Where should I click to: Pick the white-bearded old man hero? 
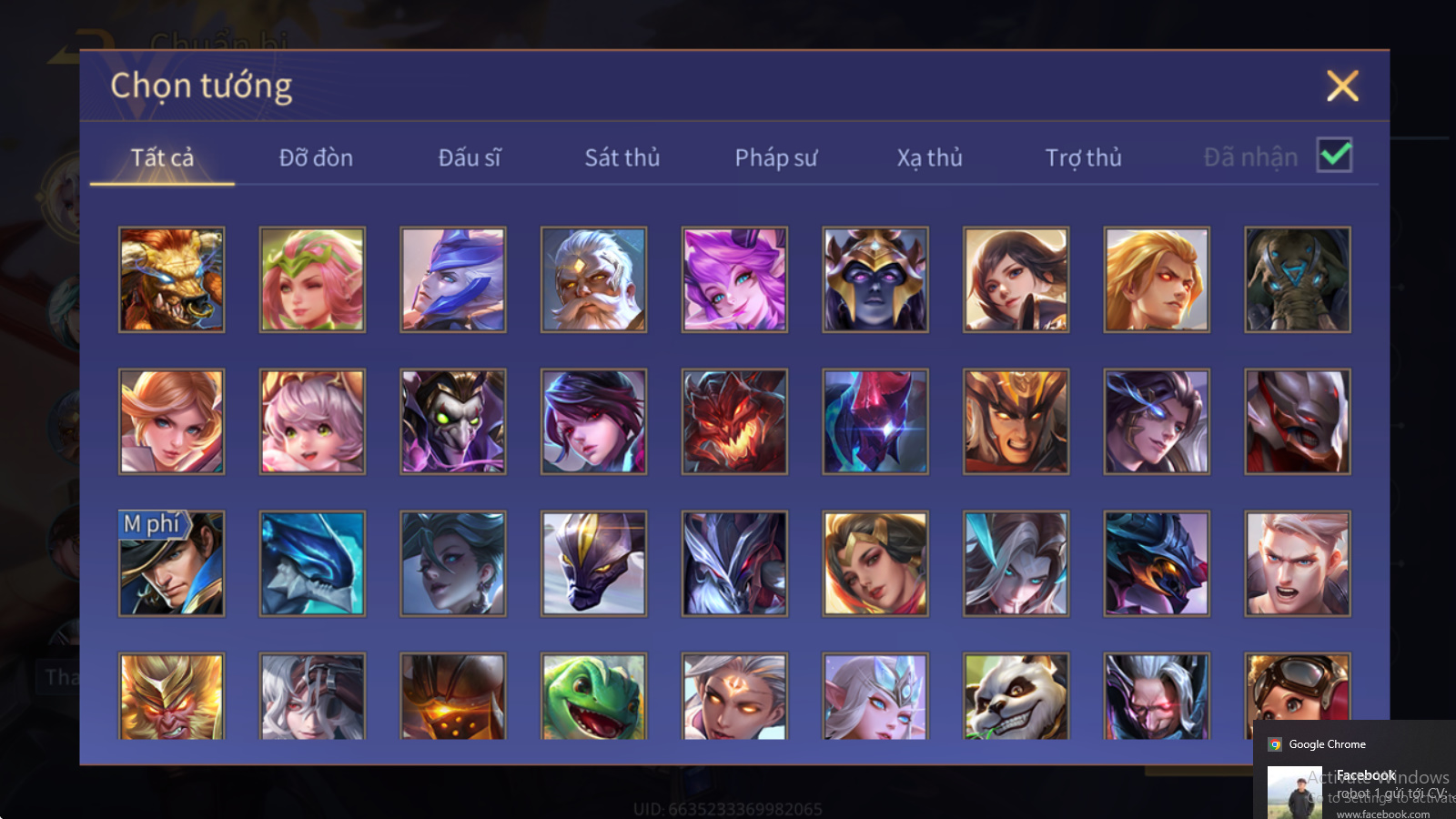coord(593,279)
